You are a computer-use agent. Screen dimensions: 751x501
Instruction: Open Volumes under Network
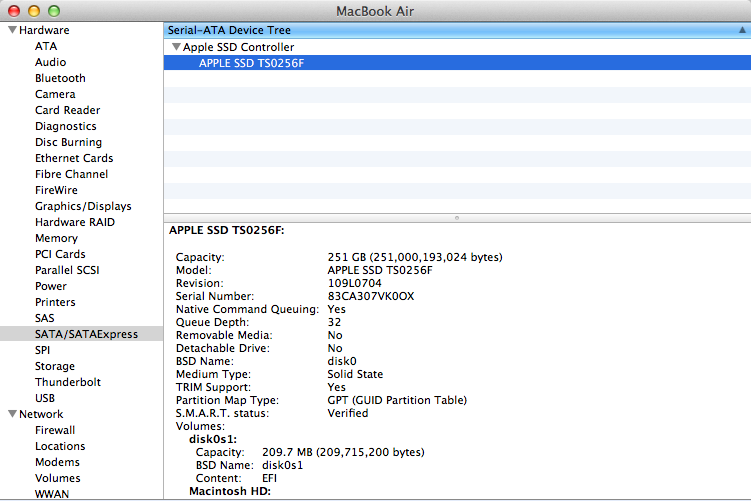coord(57,478)
